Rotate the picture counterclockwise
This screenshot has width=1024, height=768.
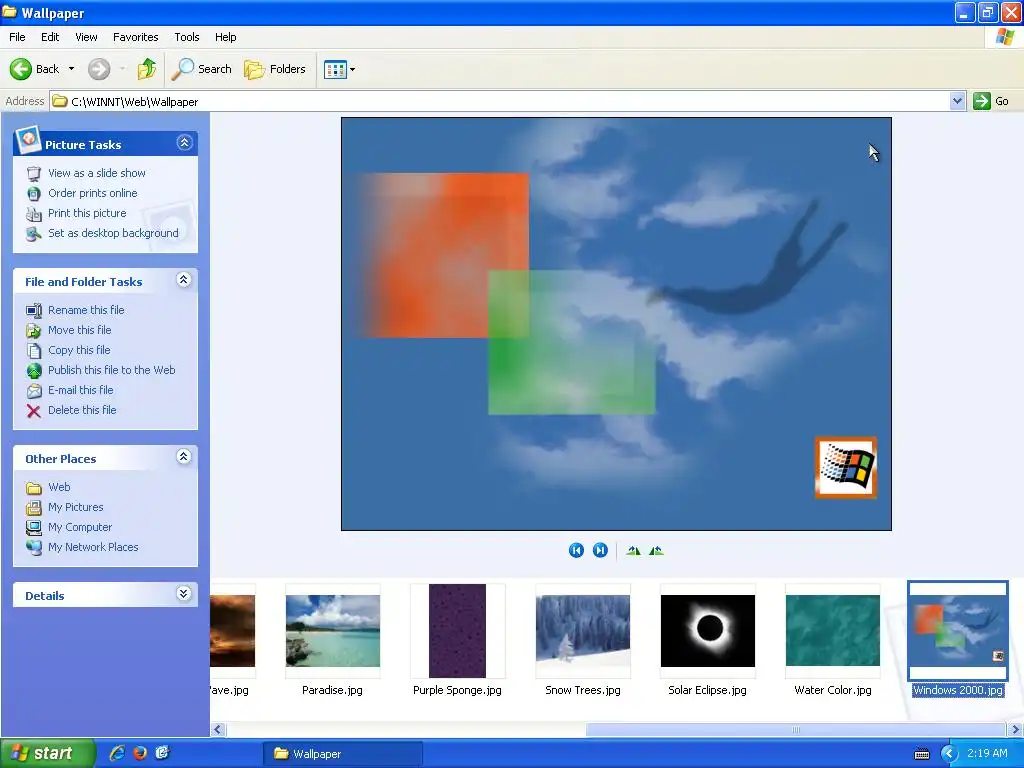[x=656, y=551]
